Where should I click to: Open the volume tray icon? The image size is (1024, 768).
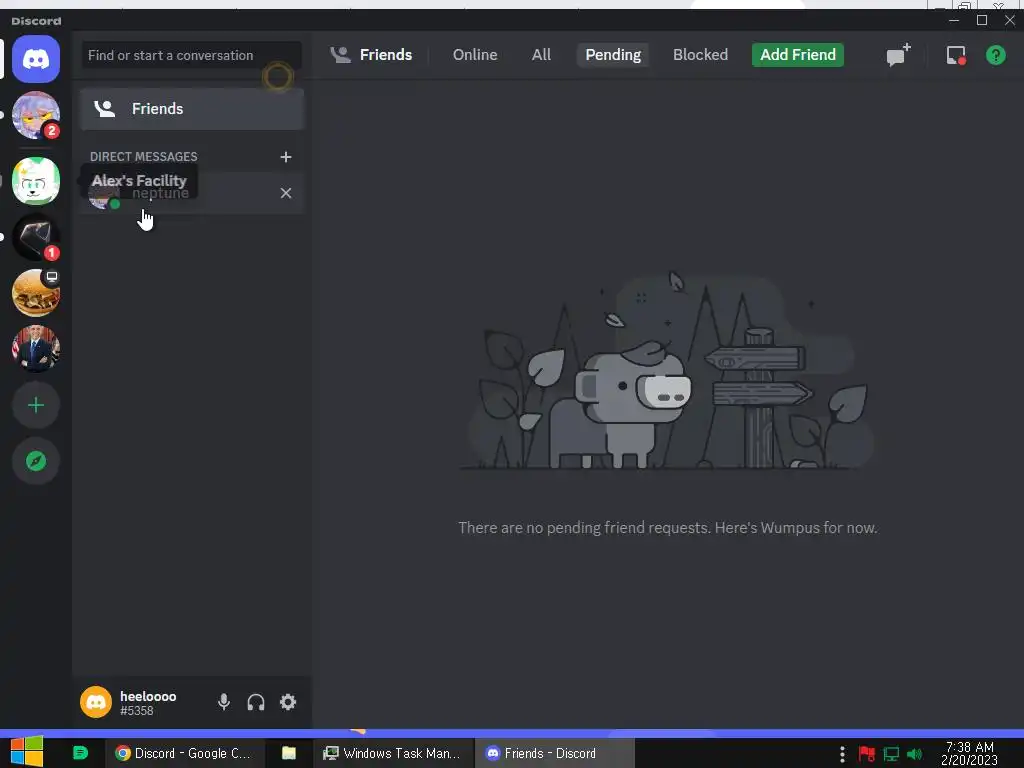click(914, 754)
